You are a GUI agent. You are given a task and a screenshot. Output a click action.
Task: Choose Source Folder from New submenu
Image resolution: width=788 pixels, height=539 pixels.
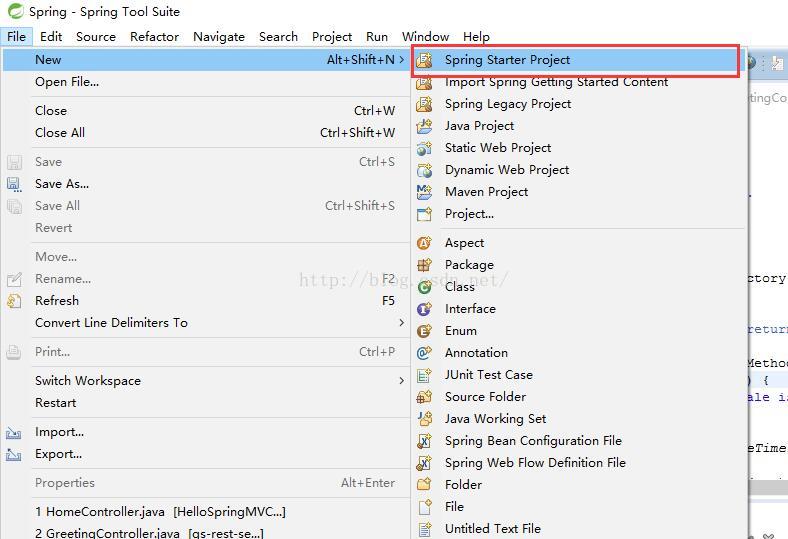[x=579, y=397]
